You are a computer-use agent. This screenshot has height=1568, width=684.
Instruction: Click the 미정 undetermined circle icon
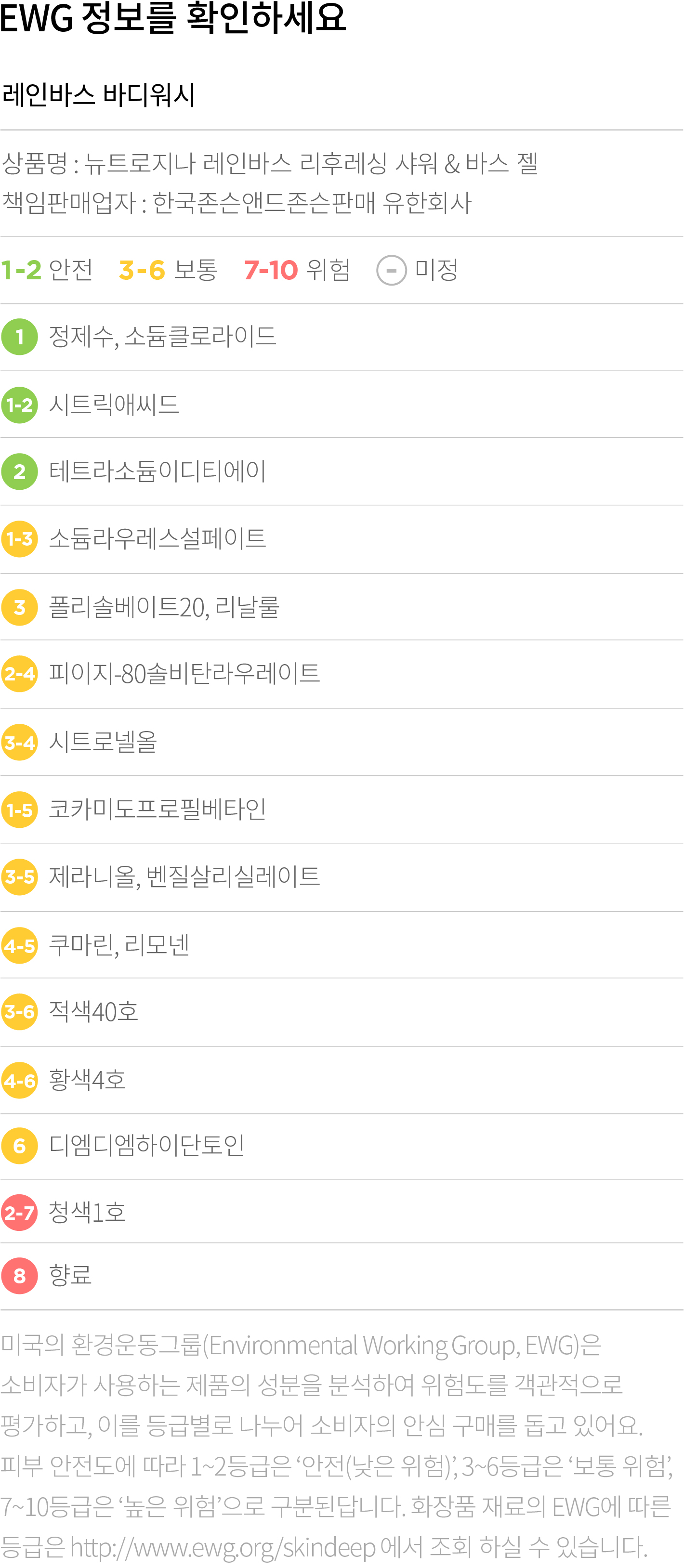coord(391,270)
